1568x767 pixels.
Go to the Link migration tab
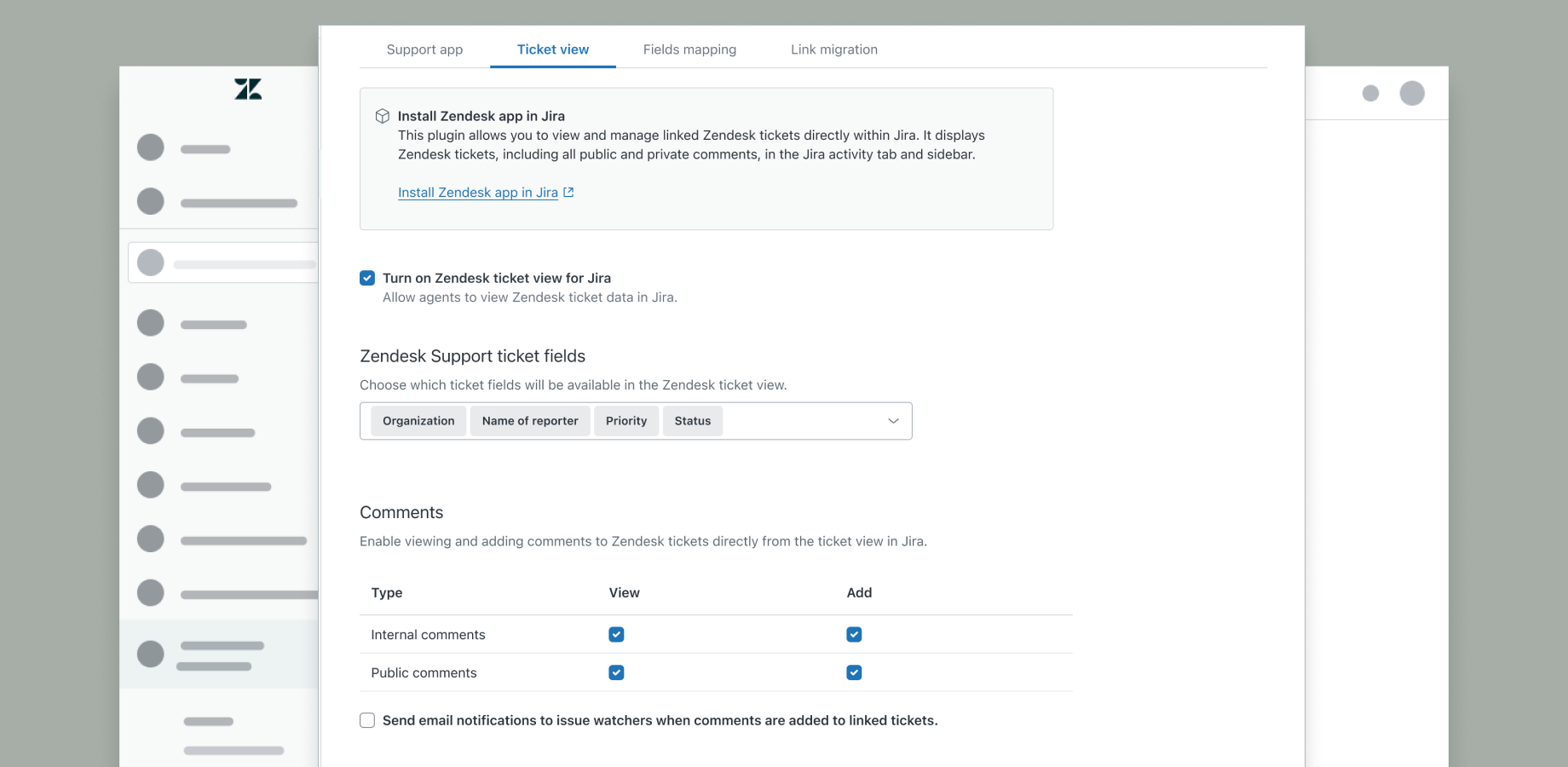[833, 49]
